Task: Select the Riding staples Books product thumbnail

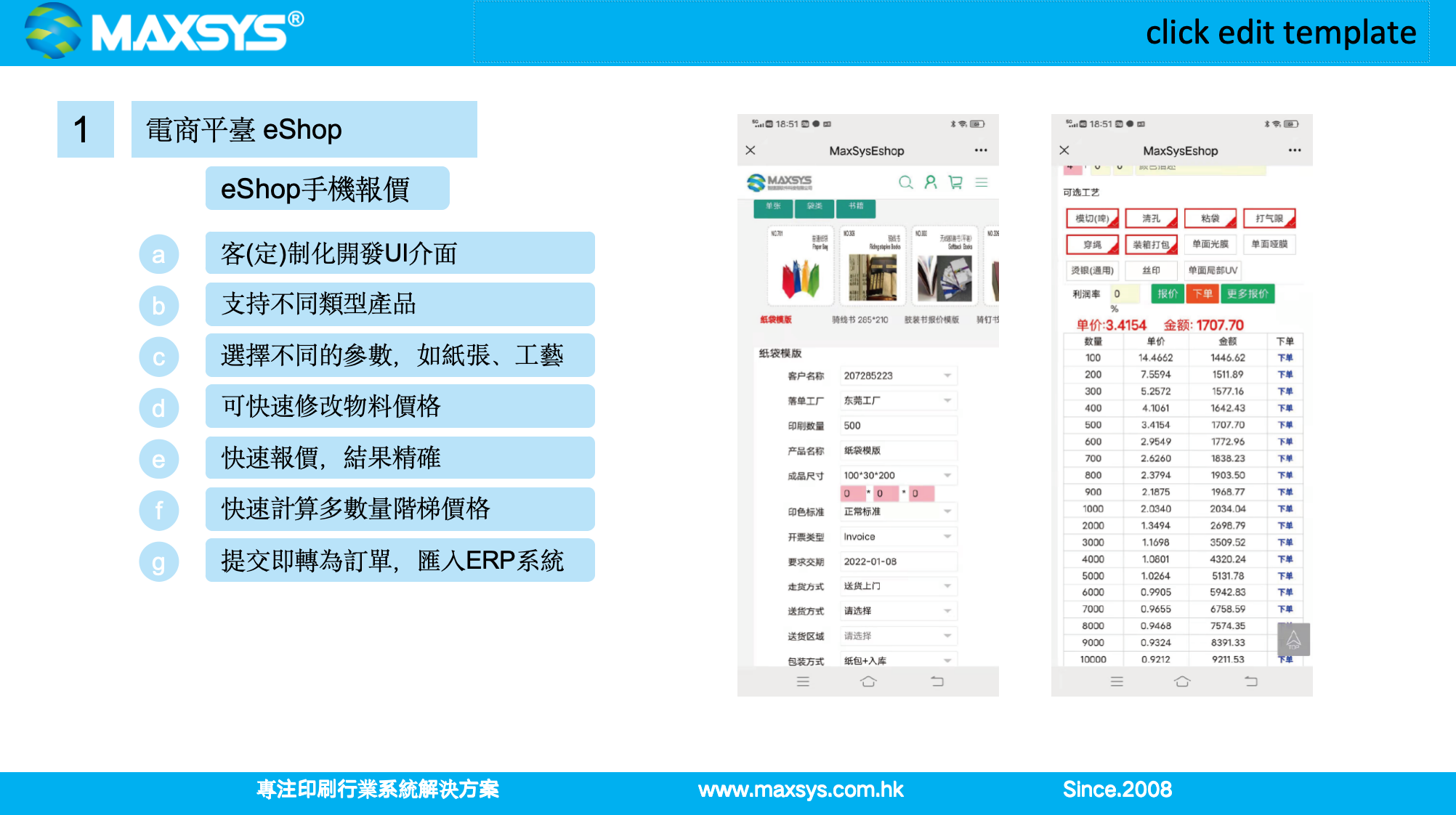Action: point(873,266)
